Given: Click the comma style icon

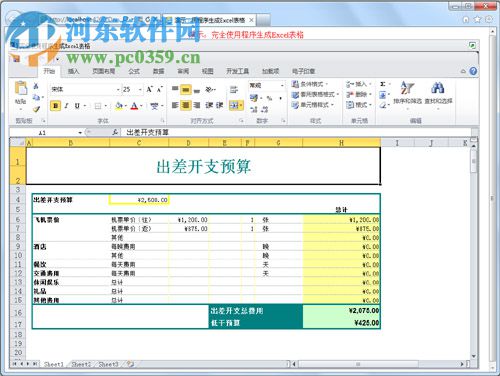Looking at the screenshot, I should point(280,98).
